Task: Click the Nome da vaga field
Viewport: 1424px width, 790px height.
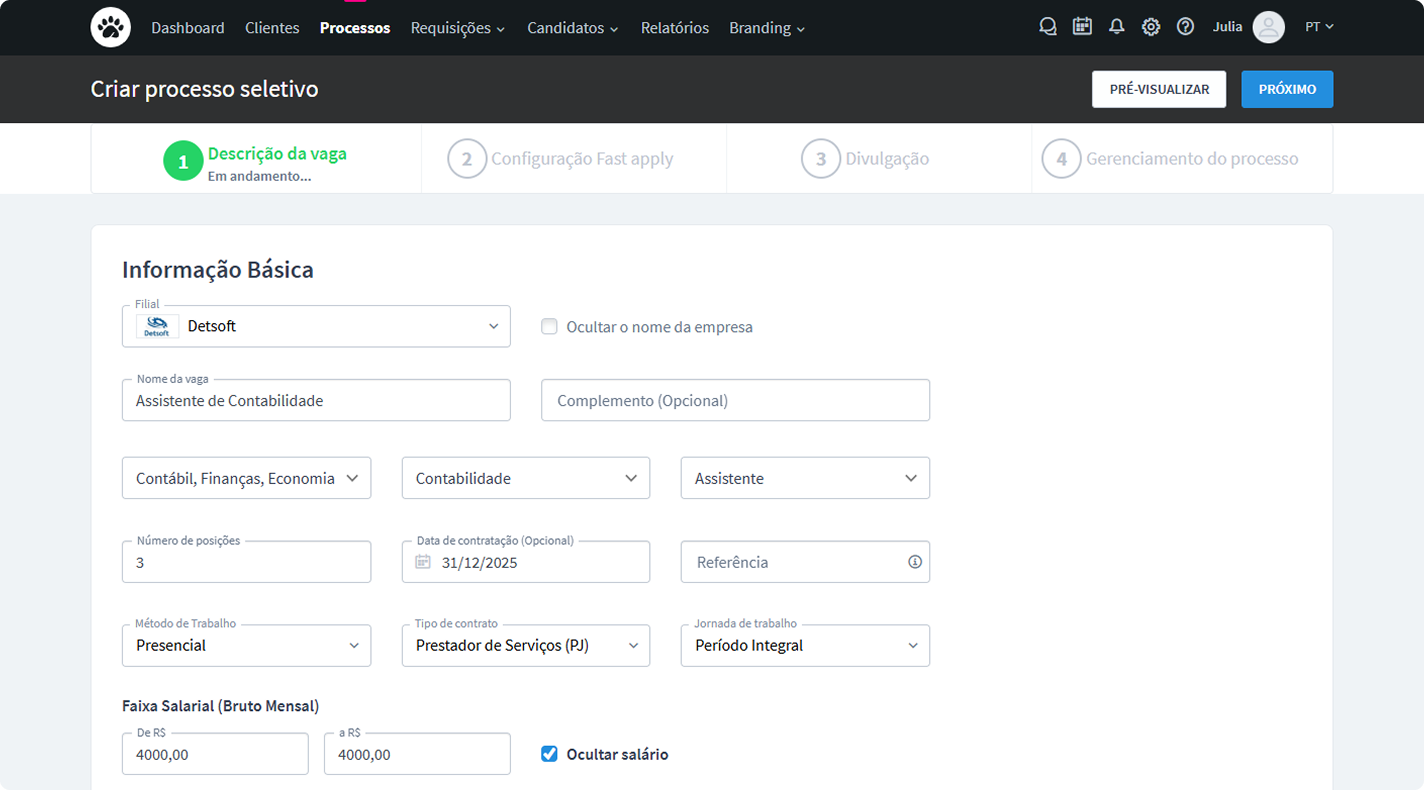Action: tap(316, 400)
